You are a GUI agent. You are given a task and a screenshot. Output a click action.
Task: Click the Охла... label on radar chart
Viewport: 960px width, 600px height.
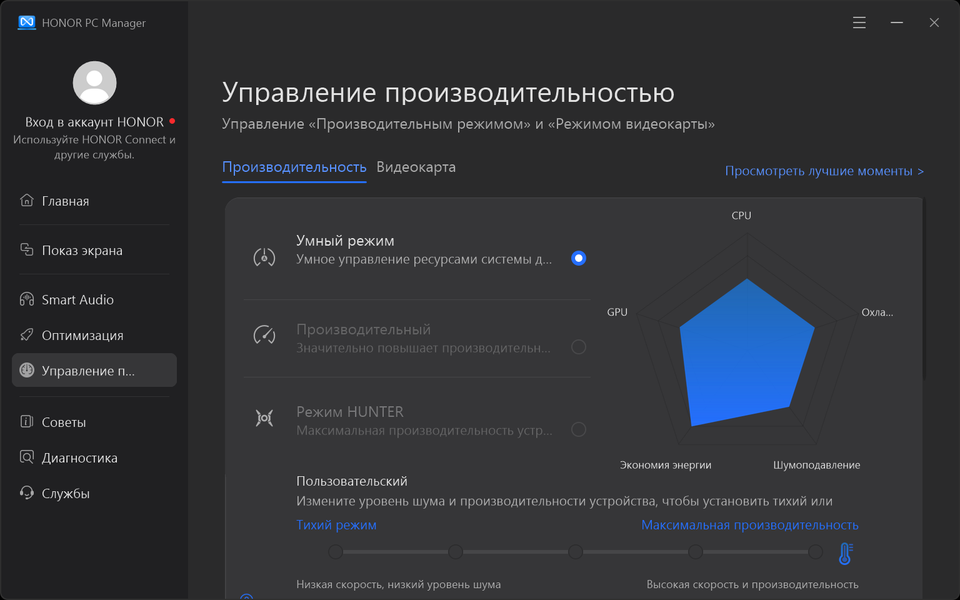[x=877, y=312]
